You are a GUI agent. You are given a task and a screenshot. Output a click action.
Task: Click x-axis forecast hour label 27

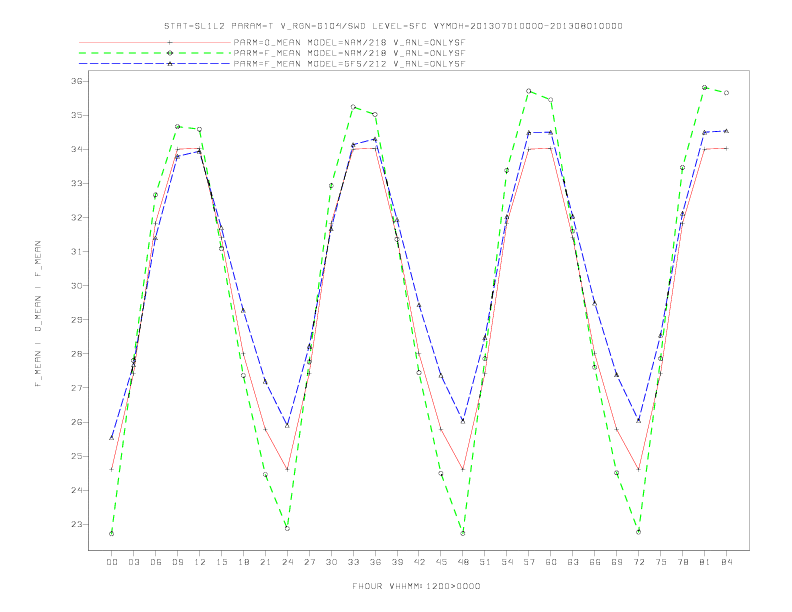[309, 562]
